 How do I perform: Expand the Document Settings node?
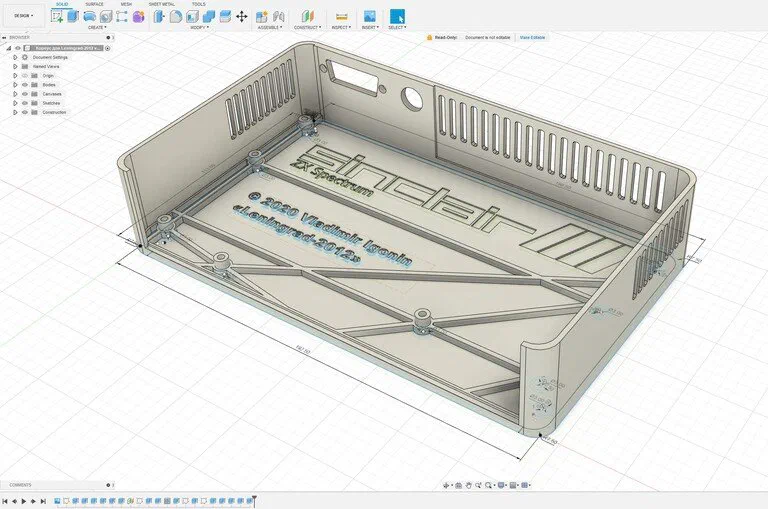[15, 57]
